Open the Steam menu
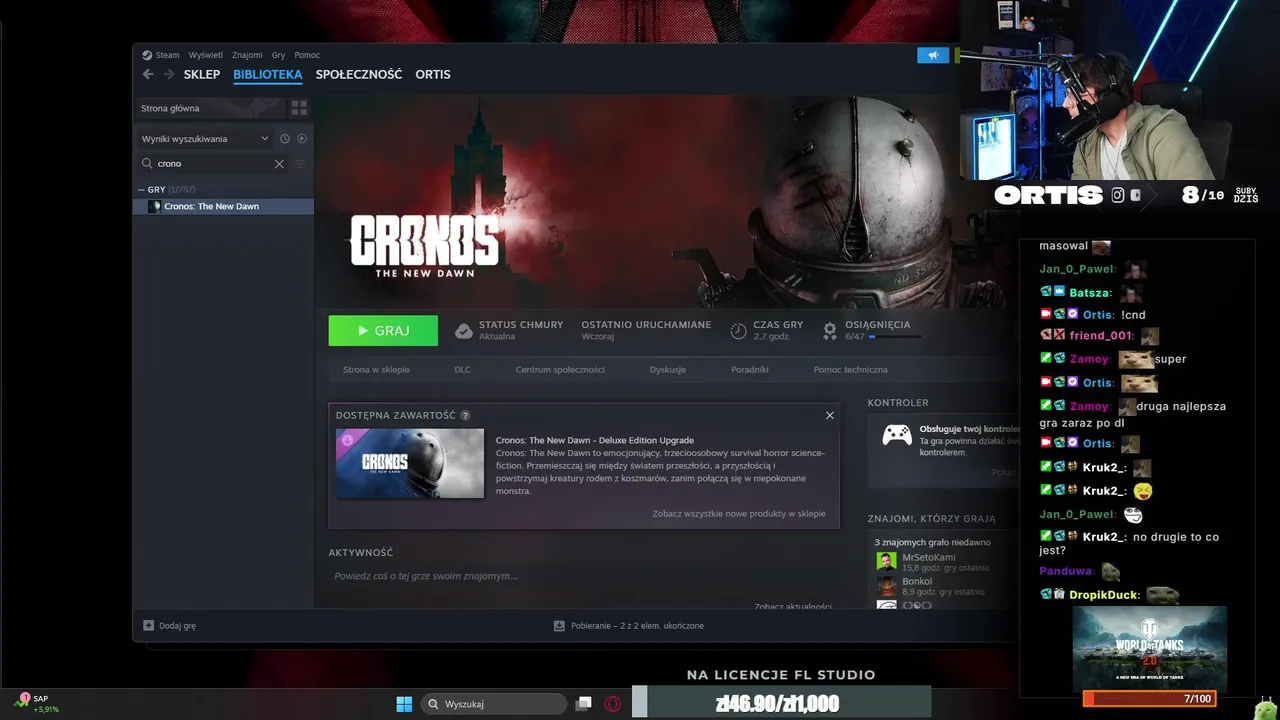 [x=167, y=55]
